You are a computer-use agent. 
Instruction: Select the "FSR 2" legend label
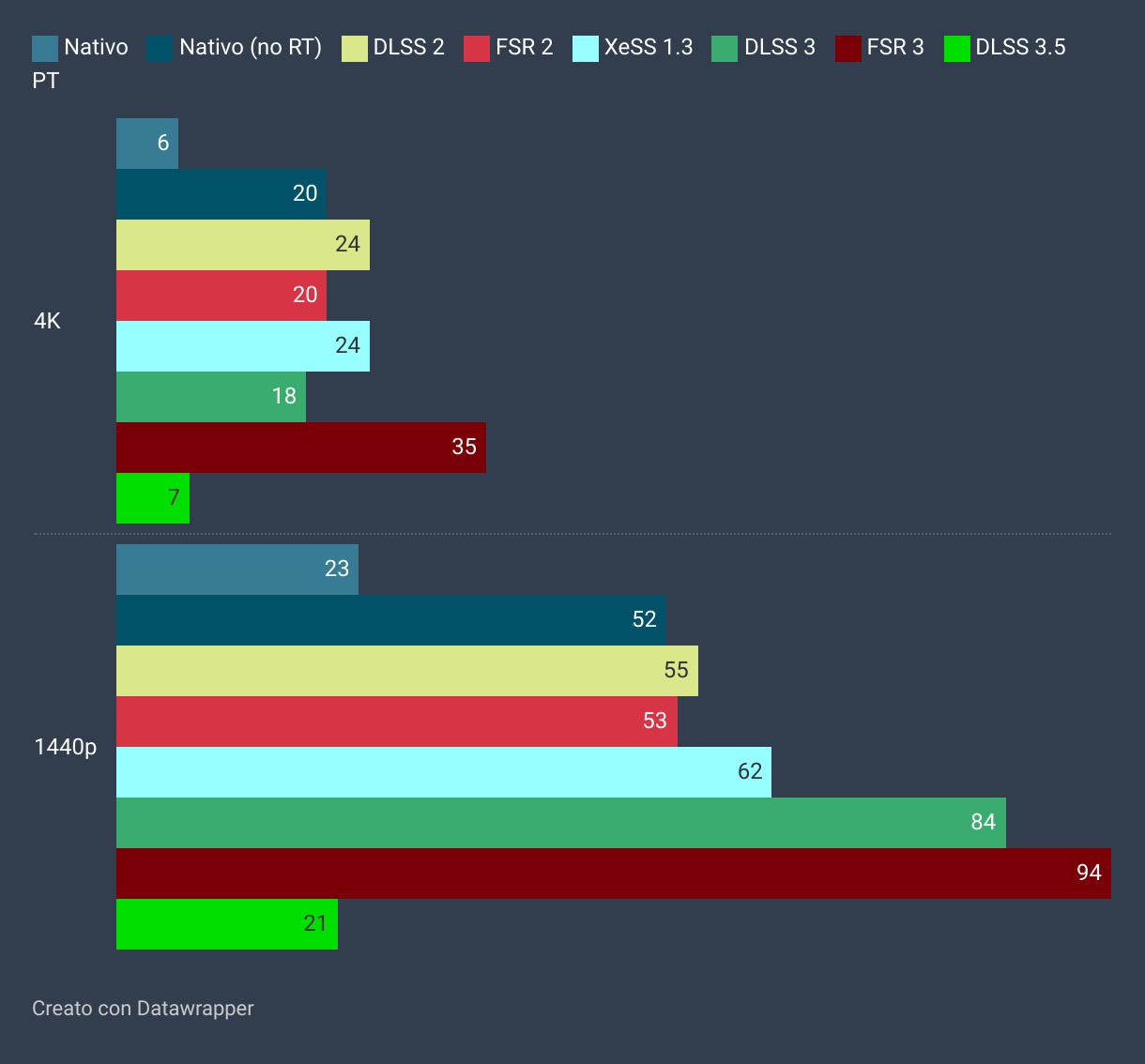pos(525,48)
